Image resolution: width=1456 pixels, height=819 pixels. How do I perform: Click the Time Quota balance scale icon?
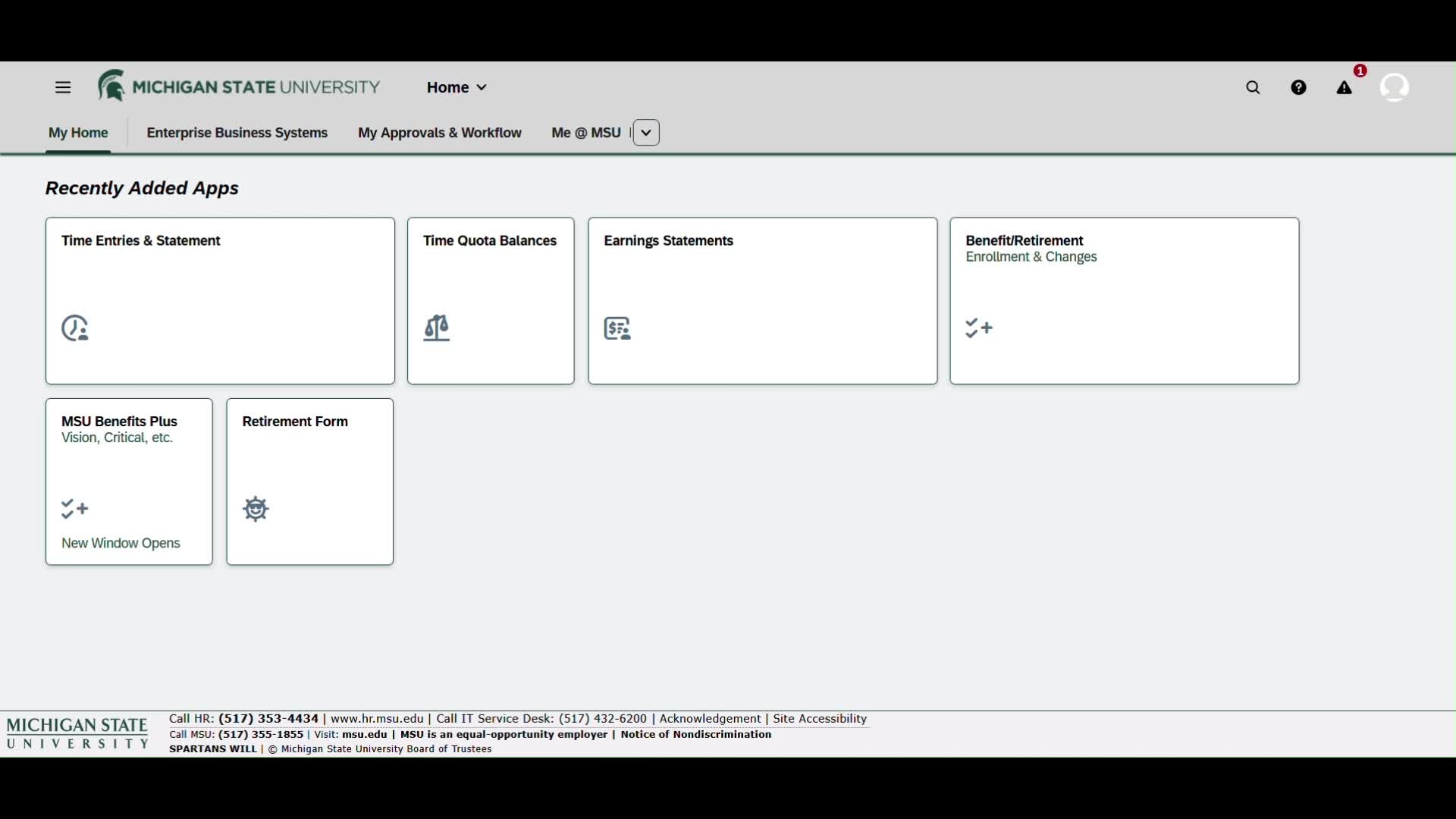coord(437,328)
